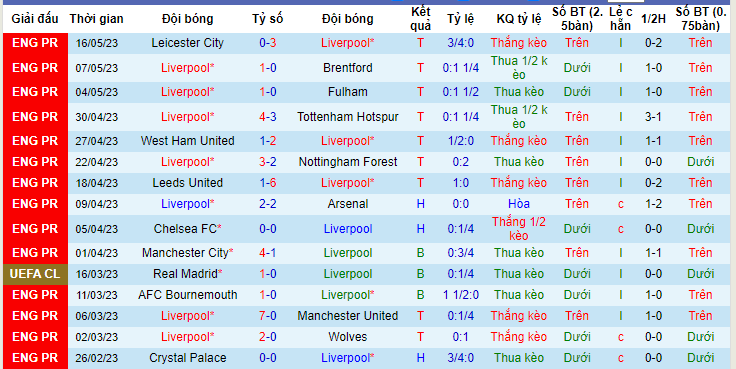
Task: Click the KQ tỷ lệ column header
Action: pos(519,19)
